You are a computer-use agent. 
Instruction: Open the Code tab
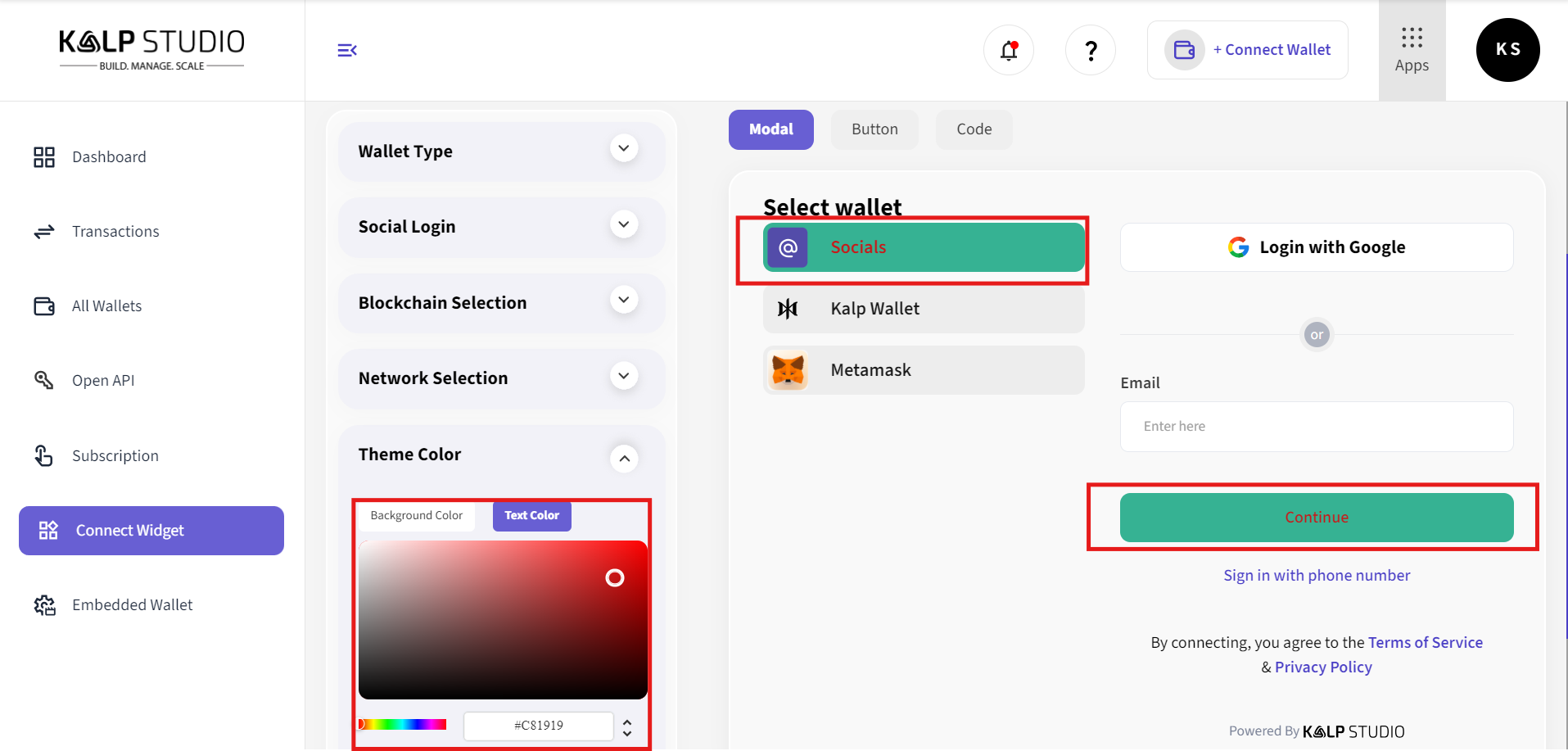[x=974, y=129]
